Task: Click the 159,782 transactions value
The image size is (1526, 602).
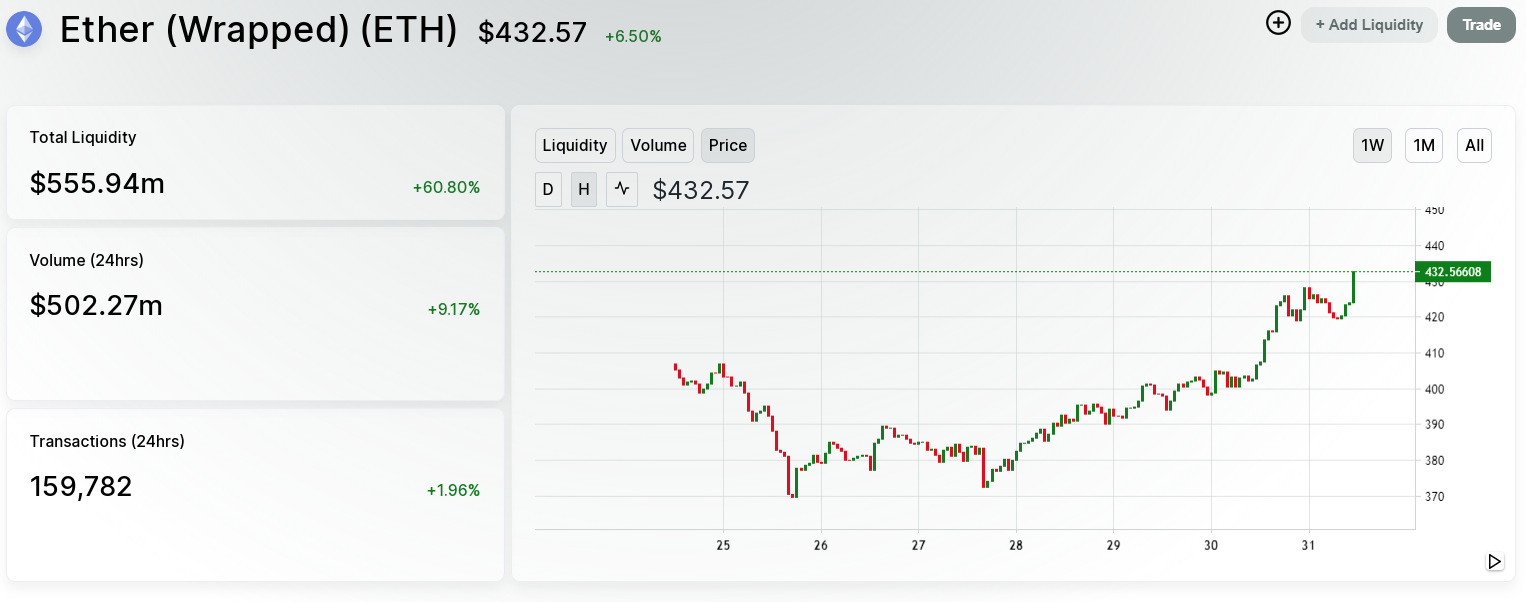Action: coord(81,486)
